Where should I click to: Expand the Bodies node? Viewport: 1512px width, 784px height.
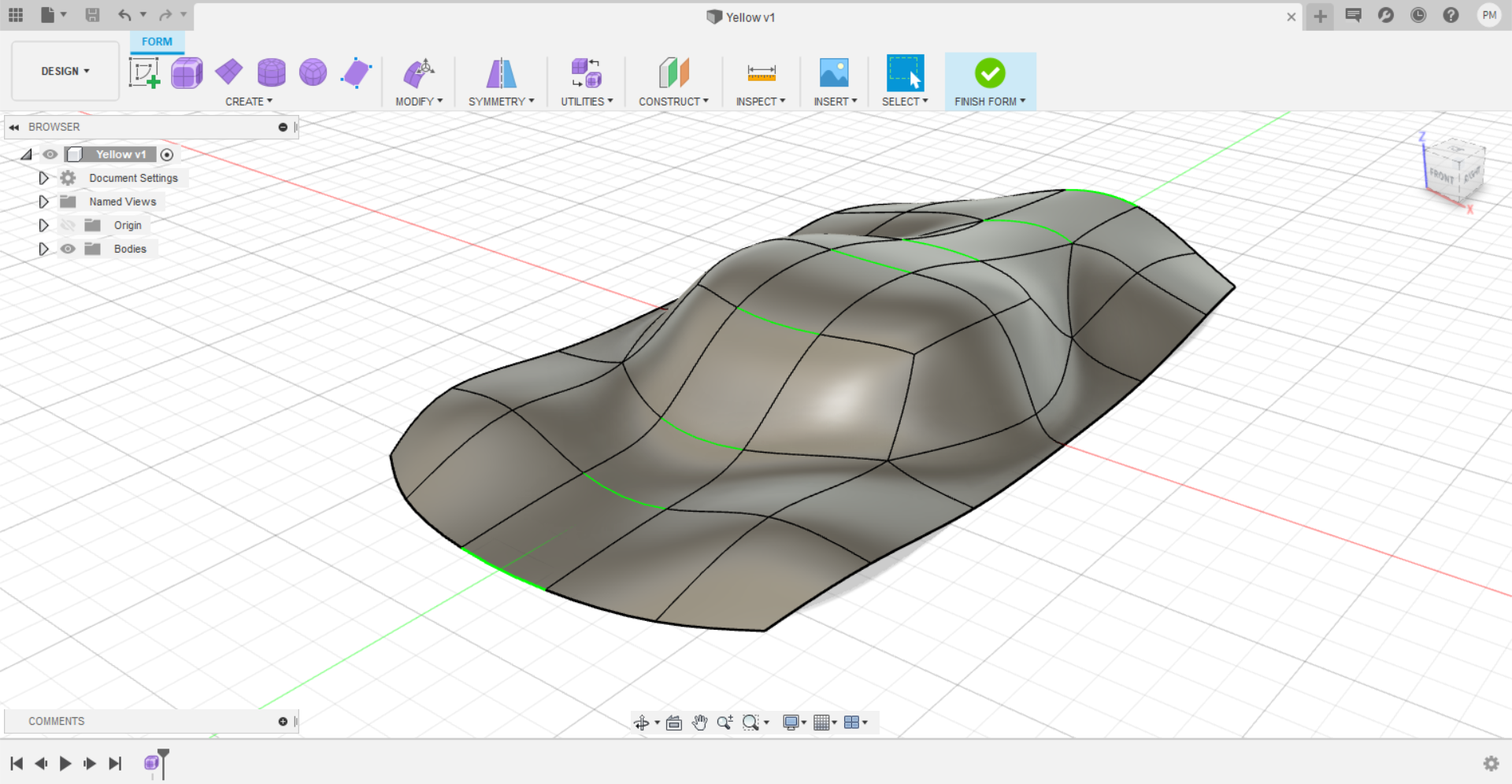(x=43, y=249)
